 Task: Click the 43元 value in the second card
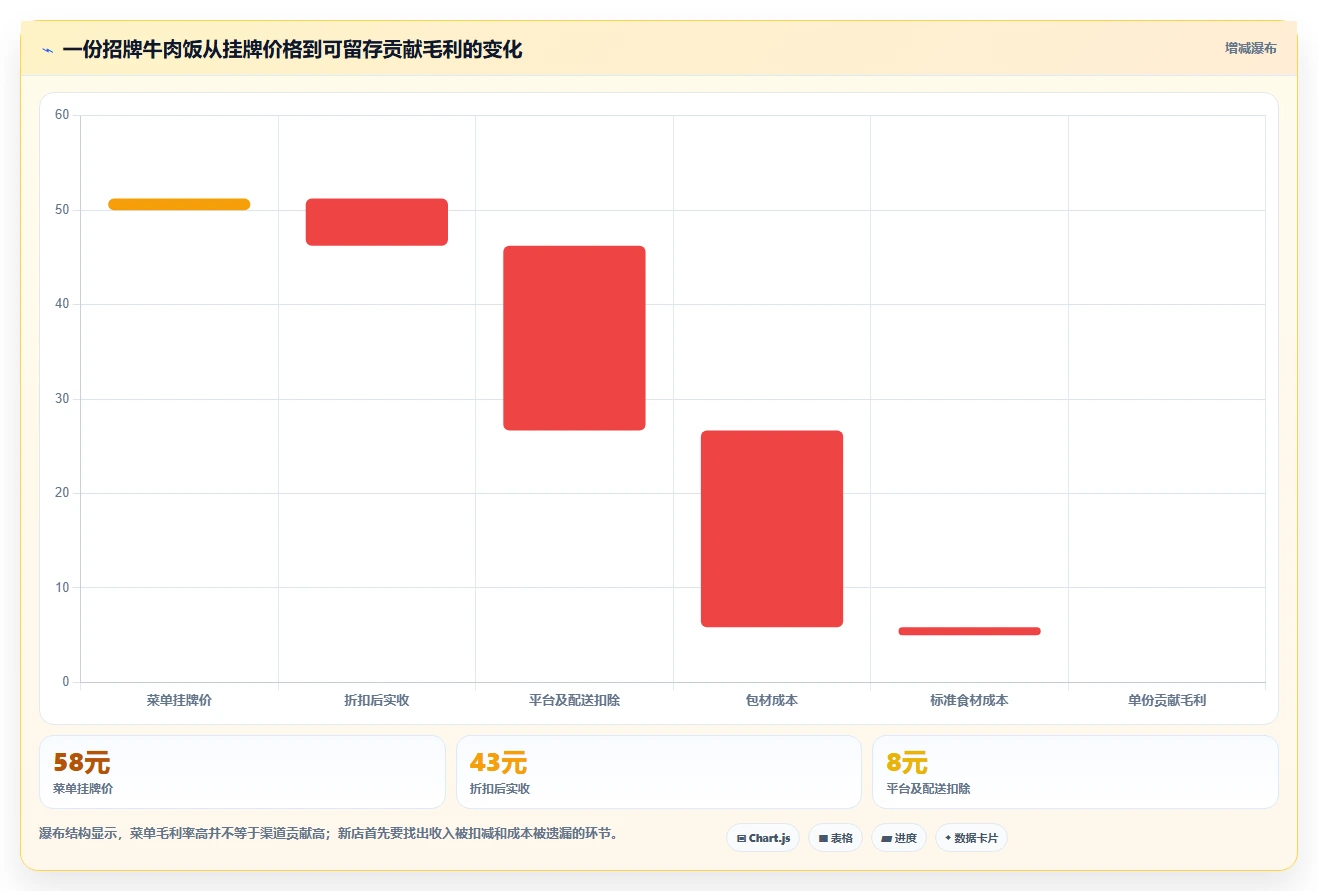[498, 763]
